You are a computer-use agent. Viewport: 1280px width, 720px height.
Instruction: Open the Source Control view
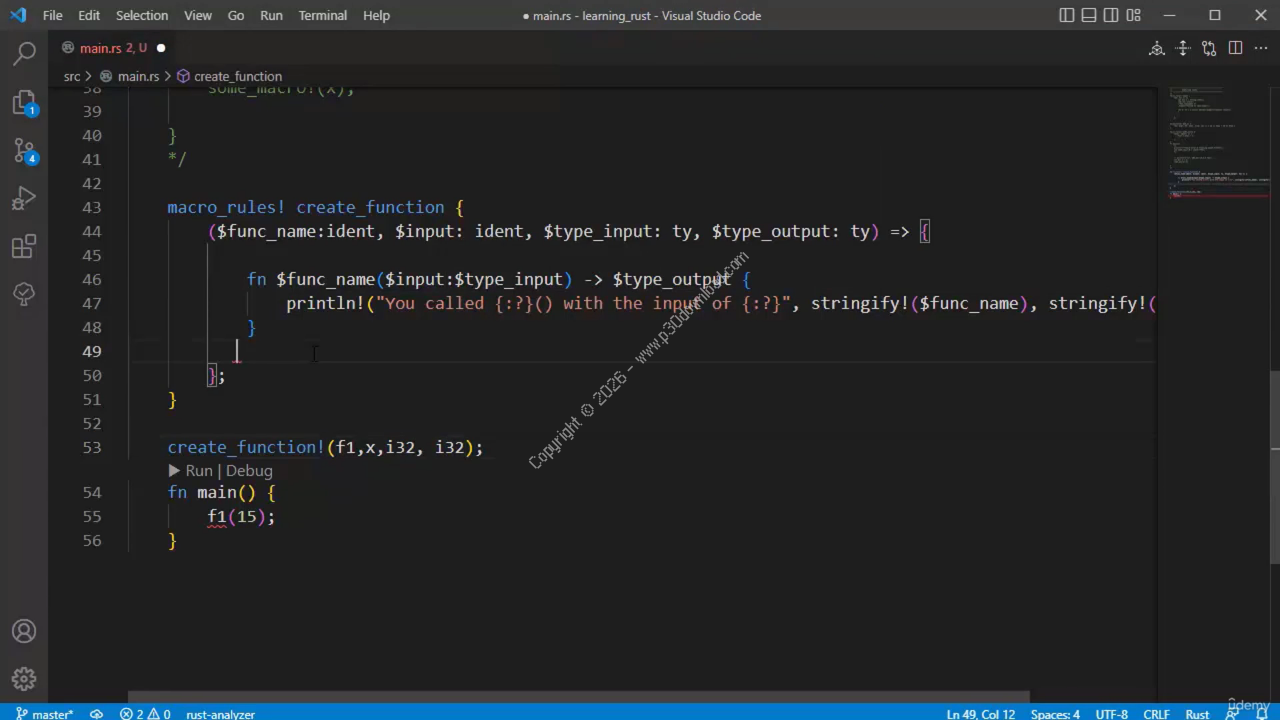24,151
